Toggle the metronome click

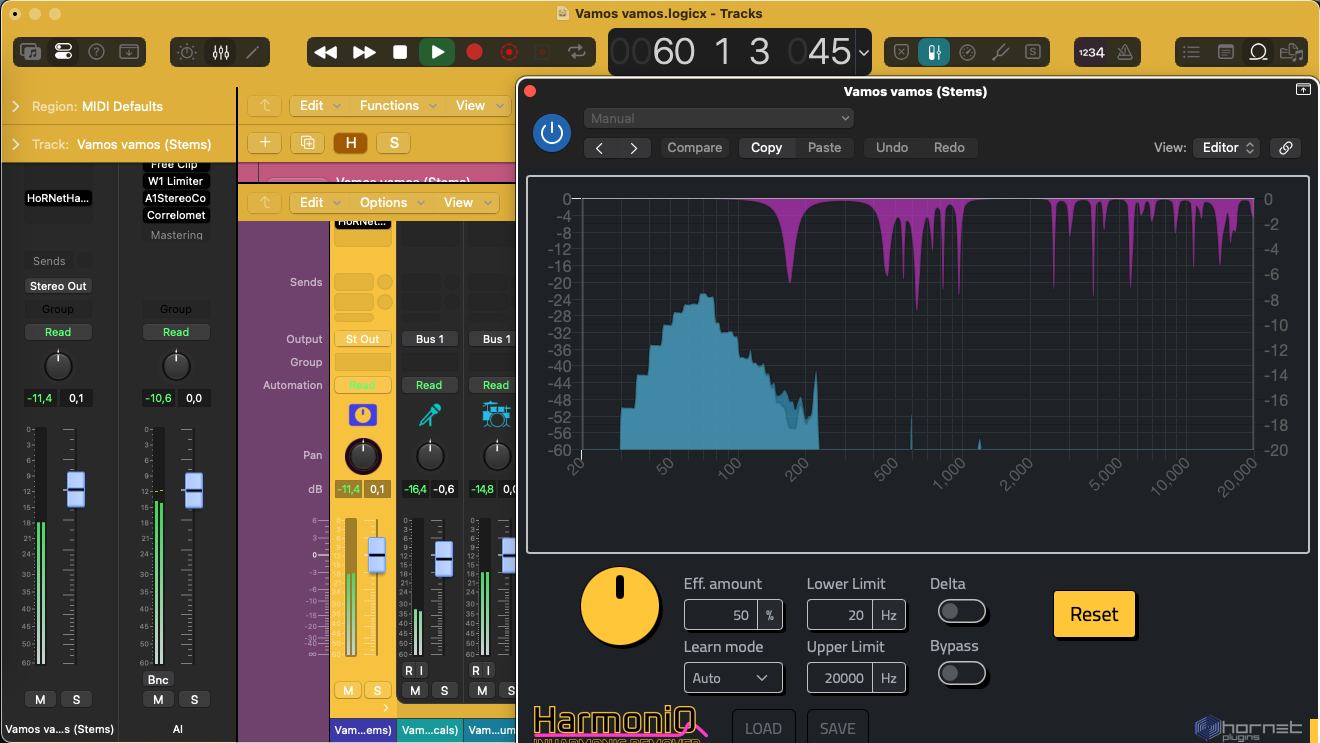(x=1125, y=52)
